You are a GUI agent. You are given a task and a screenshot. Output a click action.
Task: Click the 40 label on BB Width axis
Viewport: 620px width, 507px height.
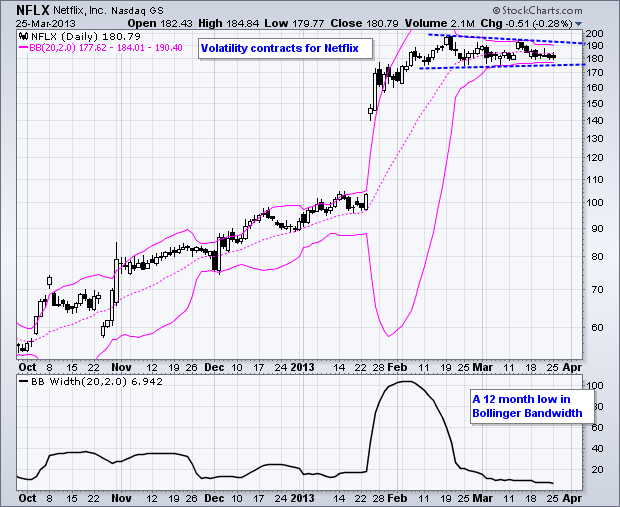click(x=597, y=448)
